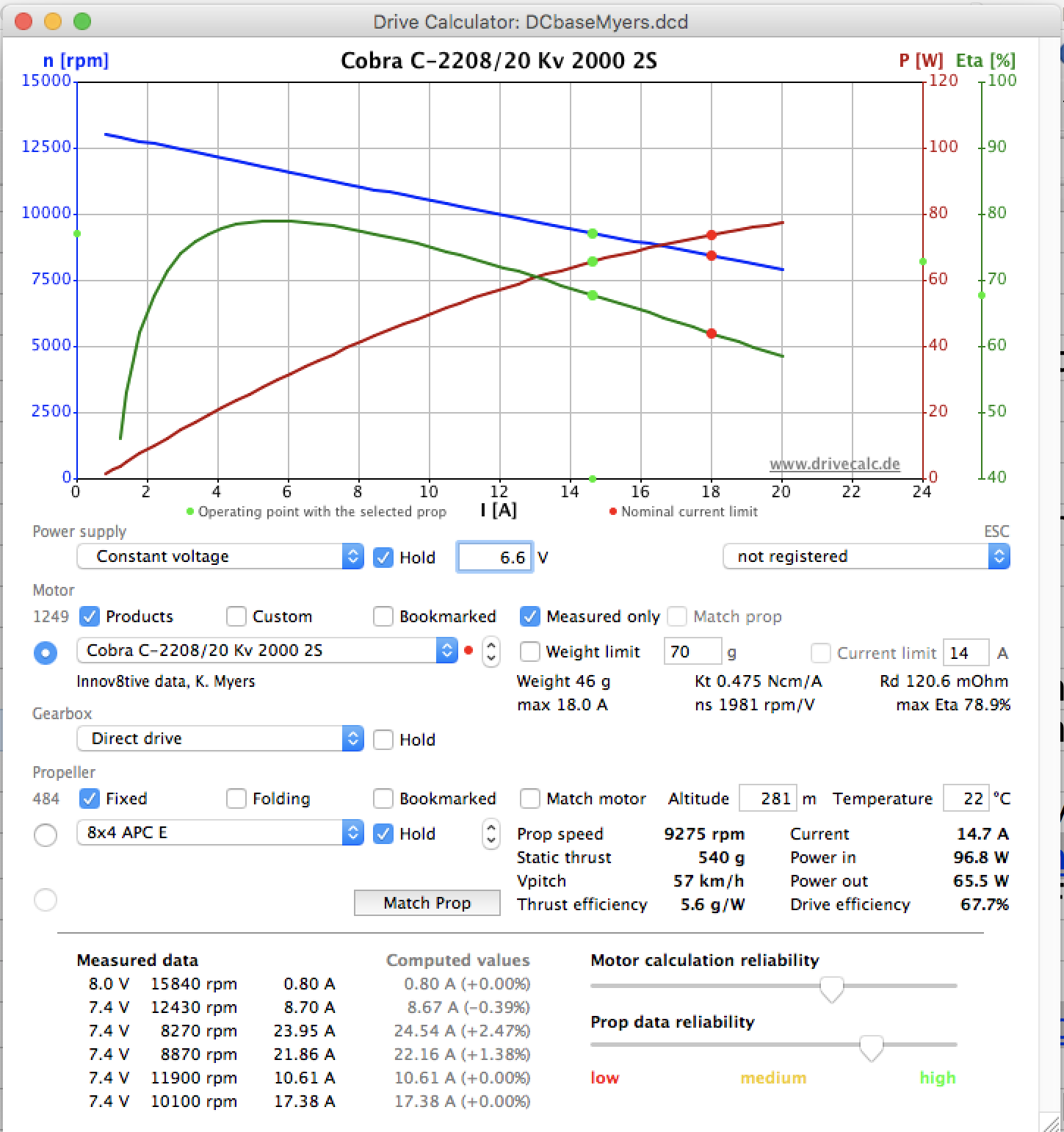Click the Prop speed '9275 rpm' value
The height and width of the screenshot is (1132, 1064).
tap(704, 834)
